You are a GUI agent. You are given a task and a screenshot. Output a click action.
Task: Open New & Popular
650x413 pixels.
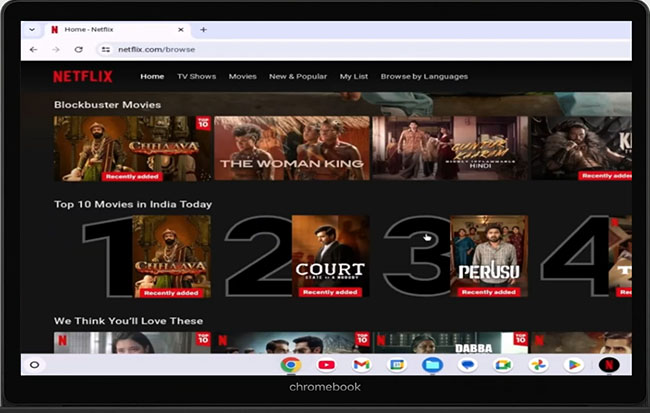click(x=298, y=76)
